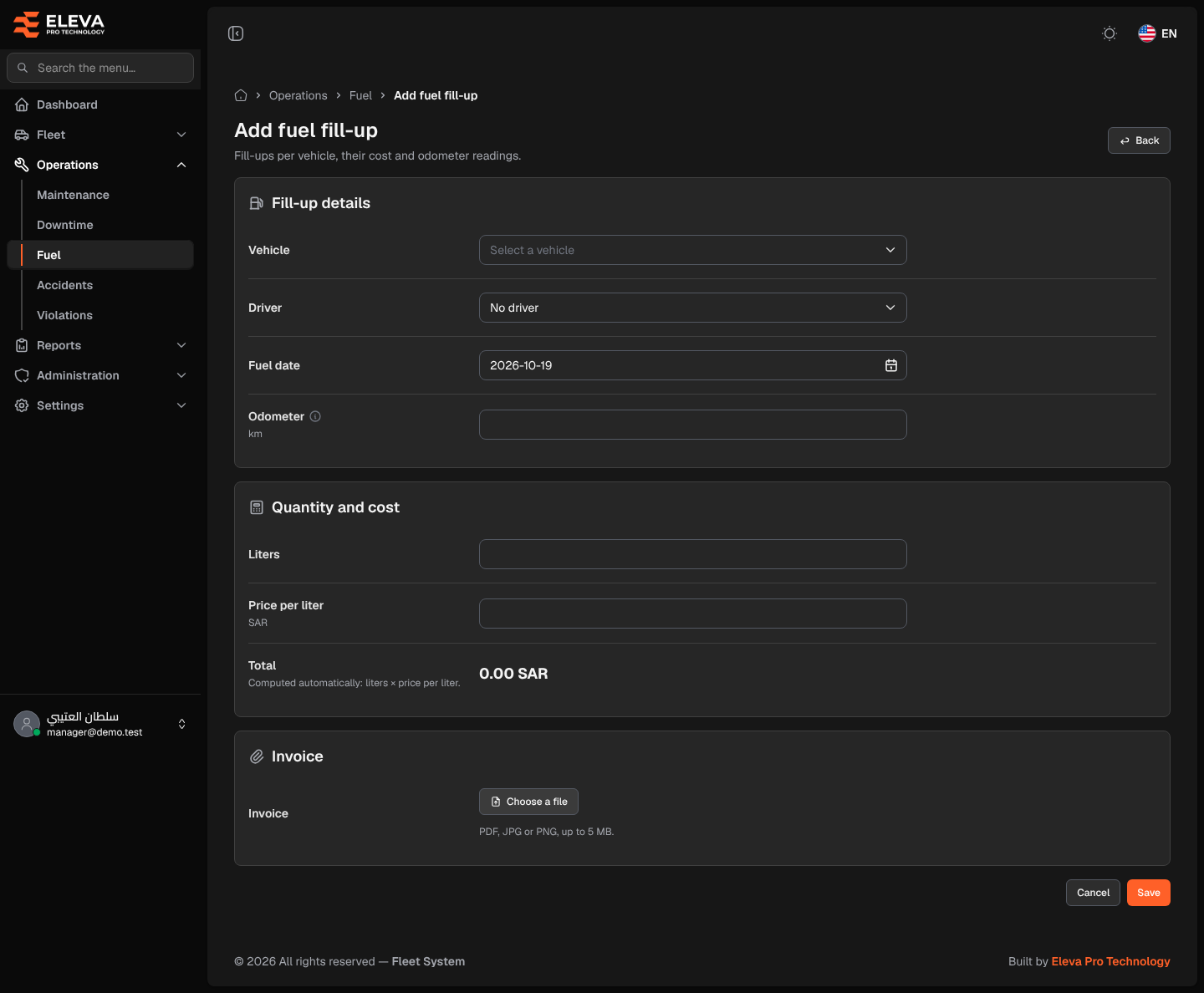Open the Select a vehicle dropdown
The height and width of the screenshot is (993, 1204).
pos(692,250)
